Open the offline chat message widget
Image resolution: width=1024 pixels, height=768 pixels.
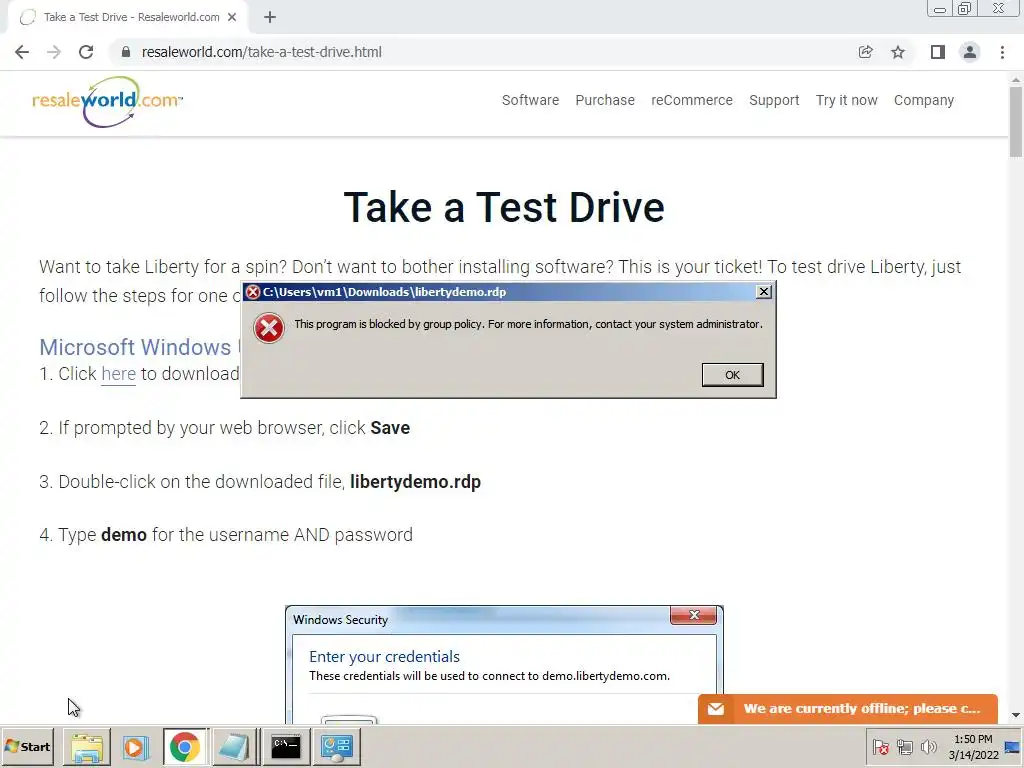(x=848, y=709)
